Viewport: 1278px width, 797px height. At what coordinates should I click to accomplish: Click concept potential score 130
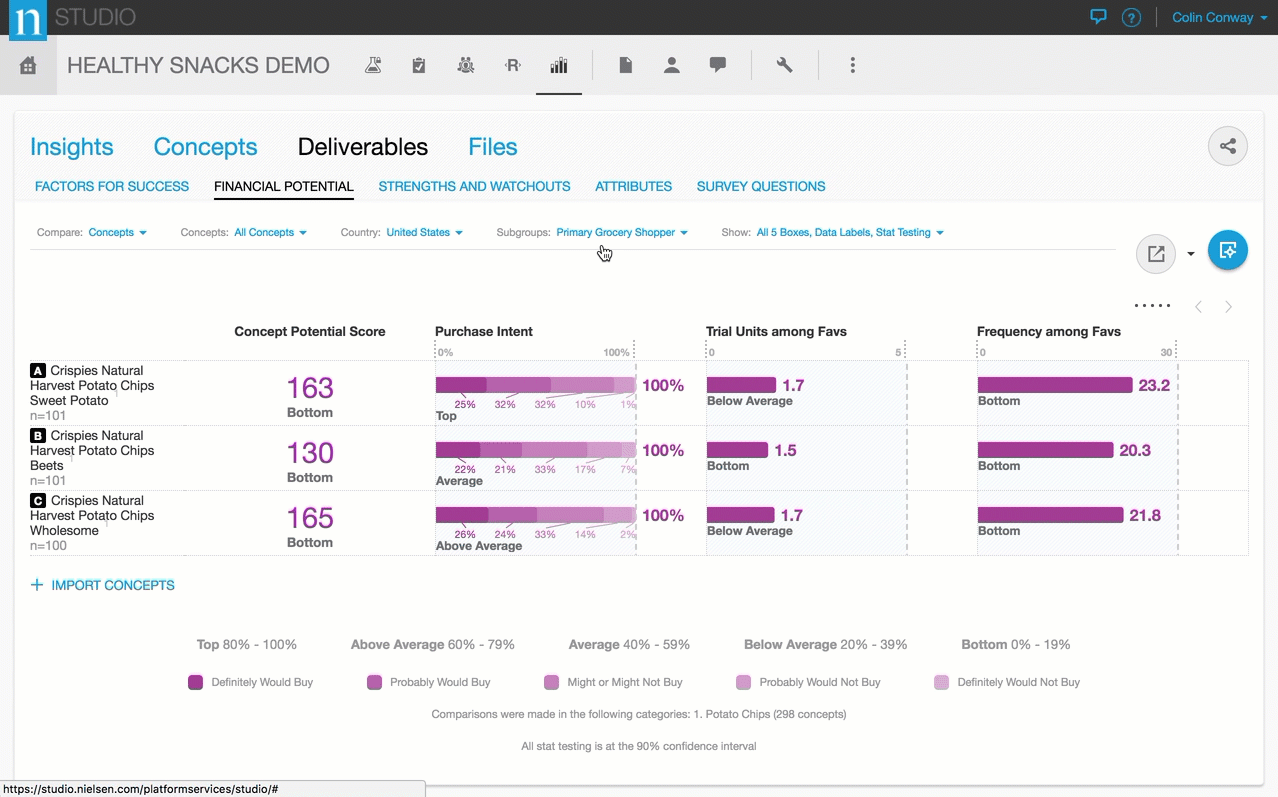(x=310, y=453)
